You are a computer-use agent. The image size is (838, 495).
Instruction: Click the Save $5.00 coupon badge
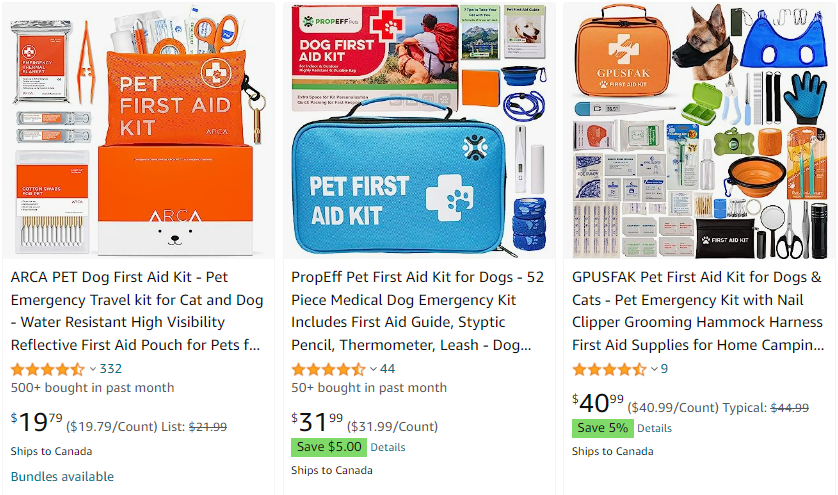(x=329, y=447)
